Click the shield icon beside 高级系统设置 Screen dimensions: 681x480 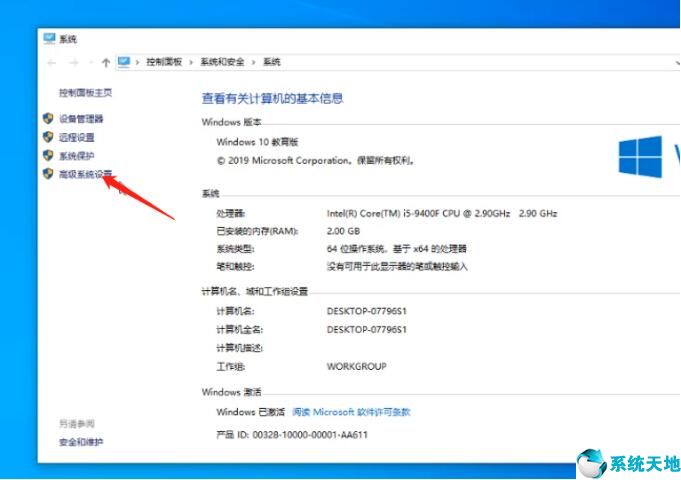[48, 174]
